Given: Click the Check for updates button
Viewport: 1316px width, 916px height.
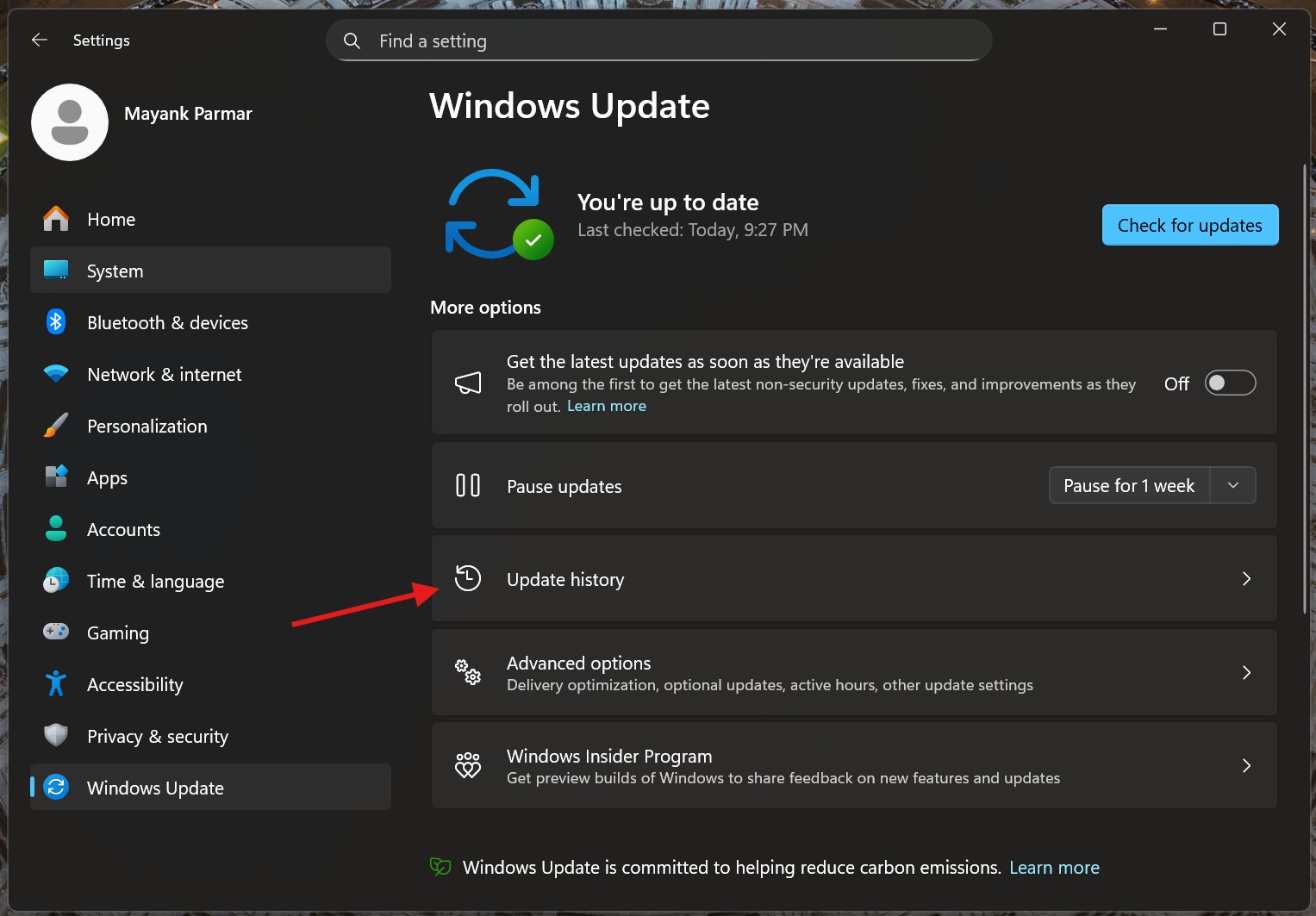Looking at the screenshot, I should pyautogui.click(x=1189, y=225).
